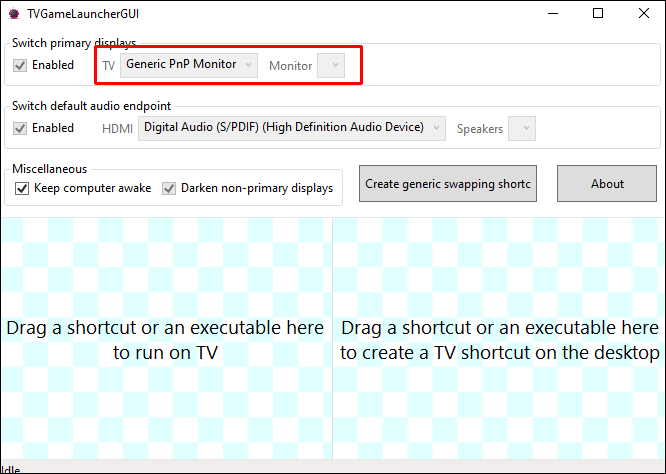
Task: Click the create TV shortcut drop area
Action: [x=499, y=339]
